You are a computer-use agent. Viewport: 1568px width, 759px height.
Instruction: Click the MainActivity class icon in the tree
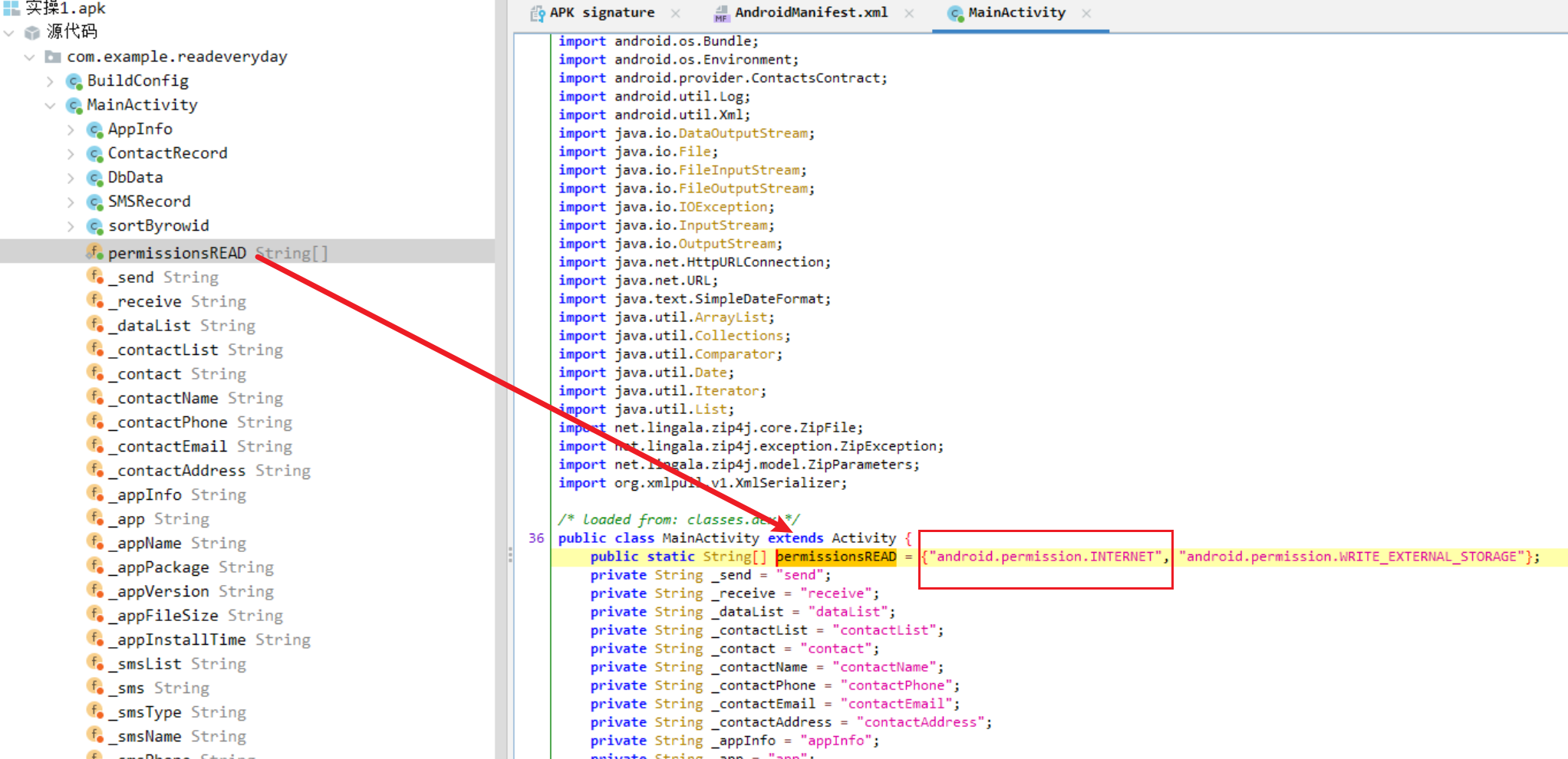click(x=74, y=105)
